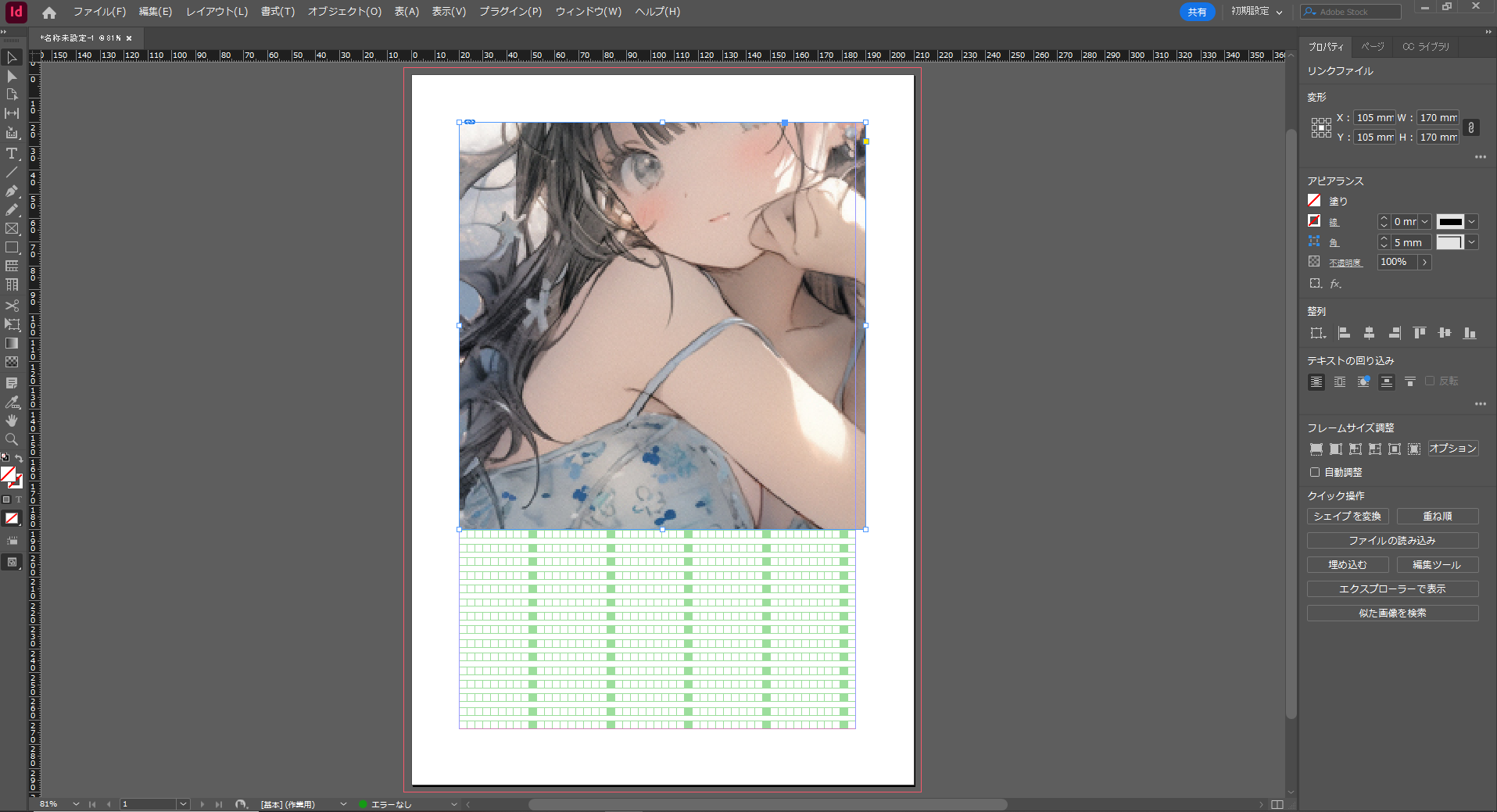
Task: Select the Hand tool
Action: point(12,420)
